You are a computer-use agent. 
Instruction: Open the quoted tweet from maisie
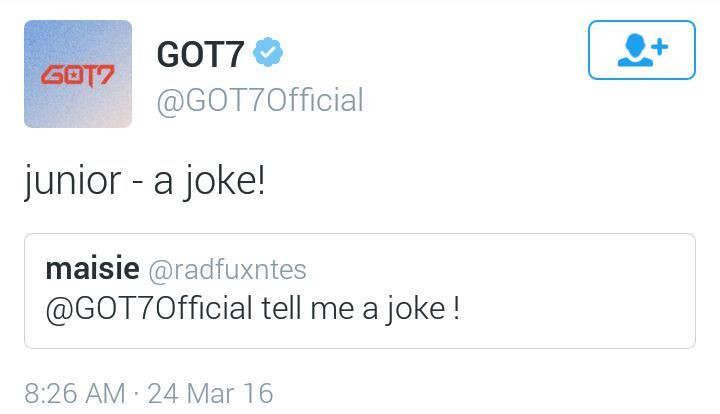click(x=359, y=290)
